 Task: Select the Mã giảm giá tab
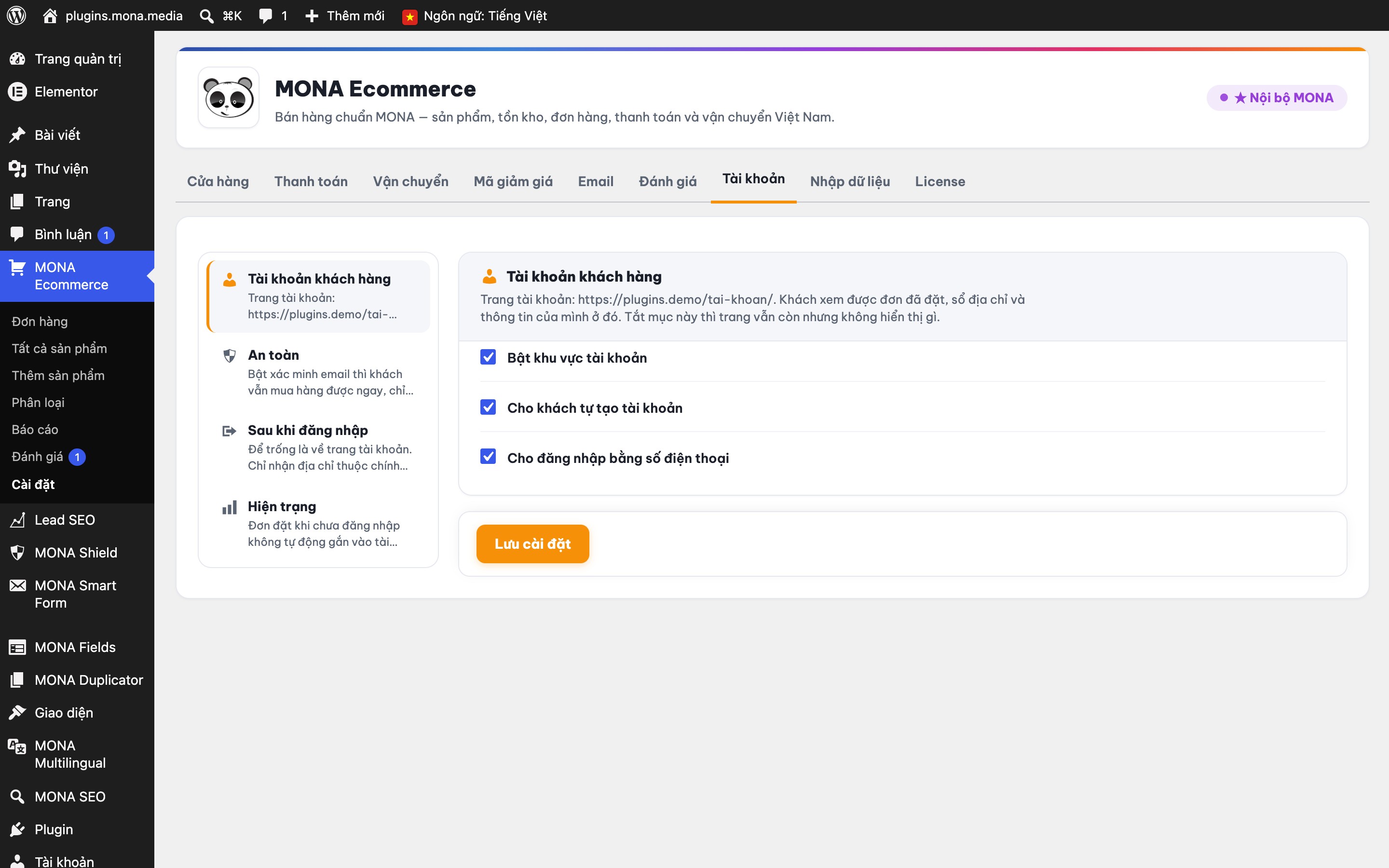(x=513, y=181)
